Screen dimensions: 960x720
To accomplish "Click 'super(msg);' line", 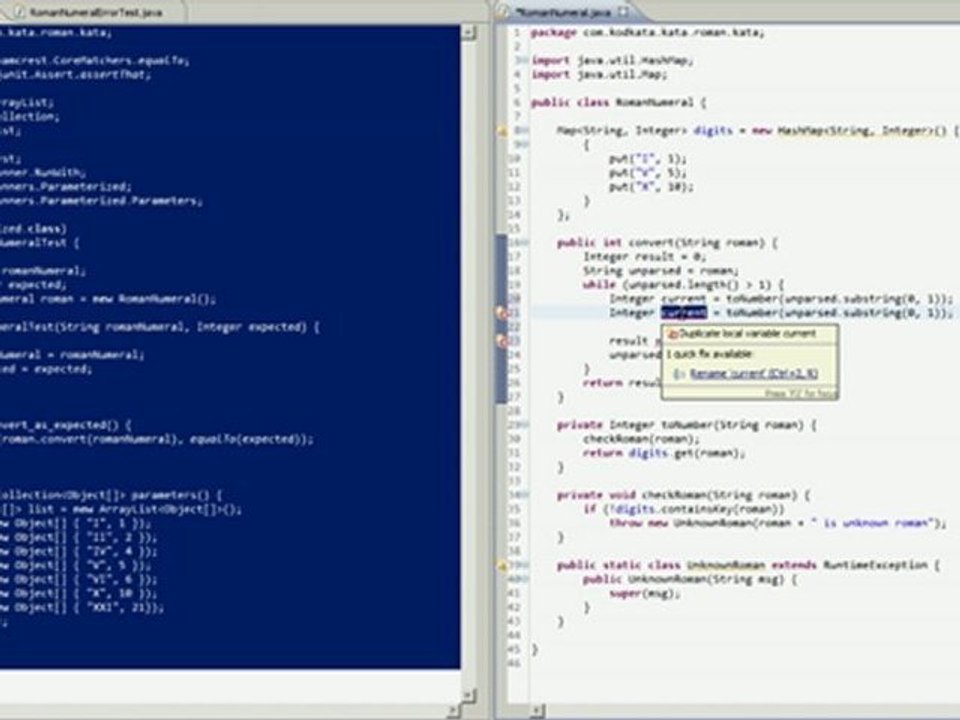I will (645, 594).
